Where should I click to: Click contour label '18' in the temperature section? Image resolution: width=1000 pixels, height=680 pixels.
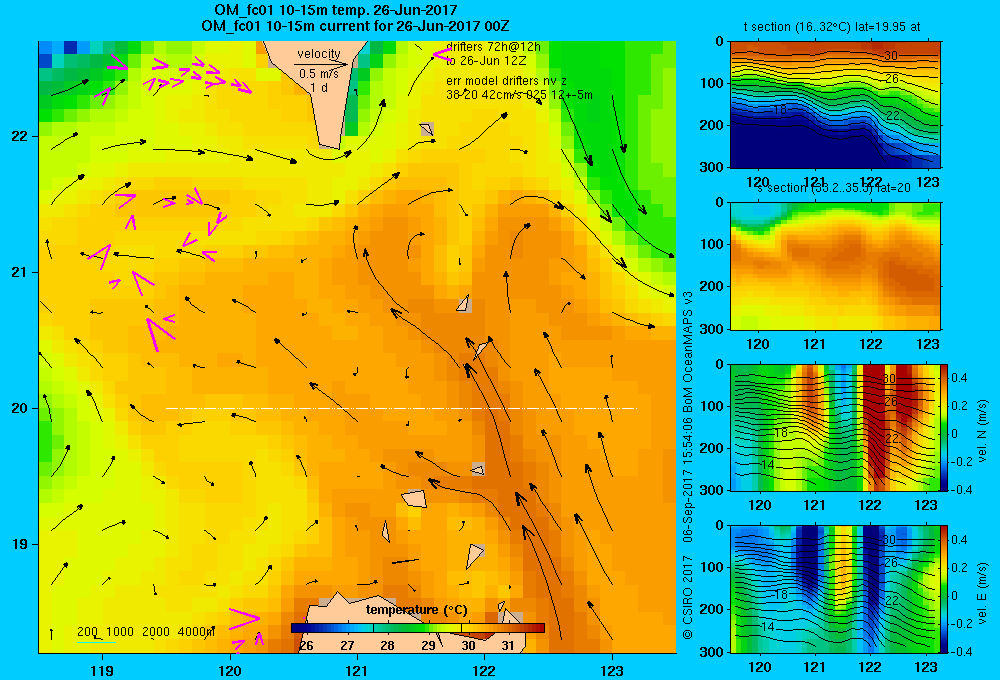click(x=779, y=110)
